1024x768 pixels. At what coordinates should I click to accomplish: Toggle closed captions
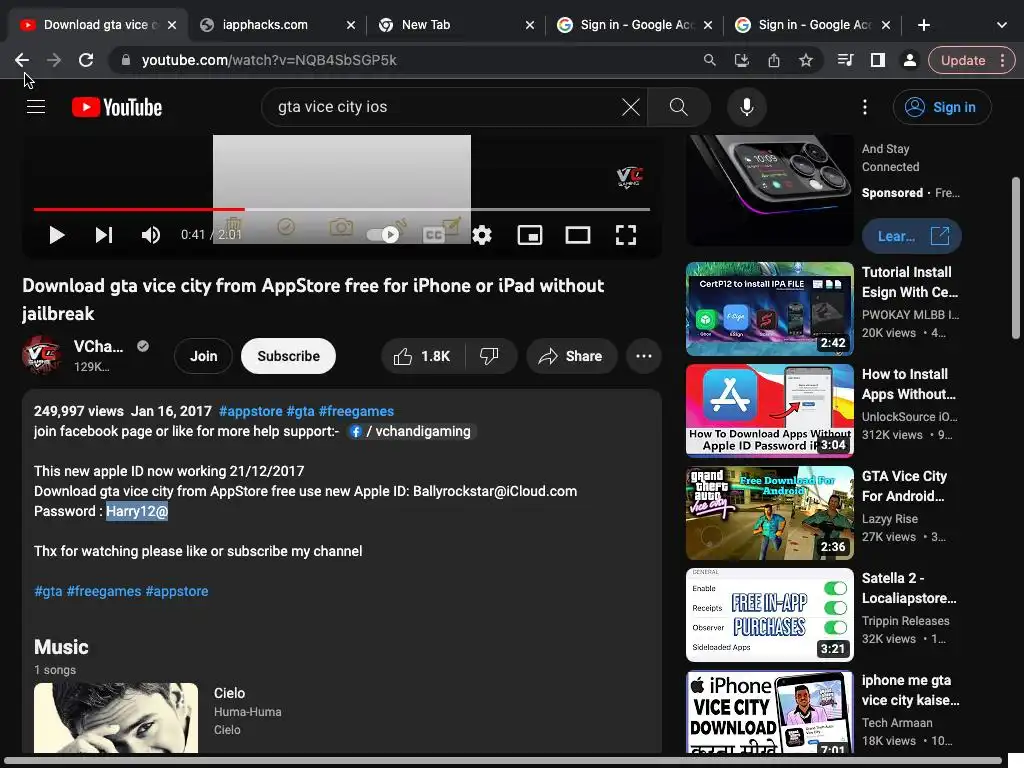[434, 235]
